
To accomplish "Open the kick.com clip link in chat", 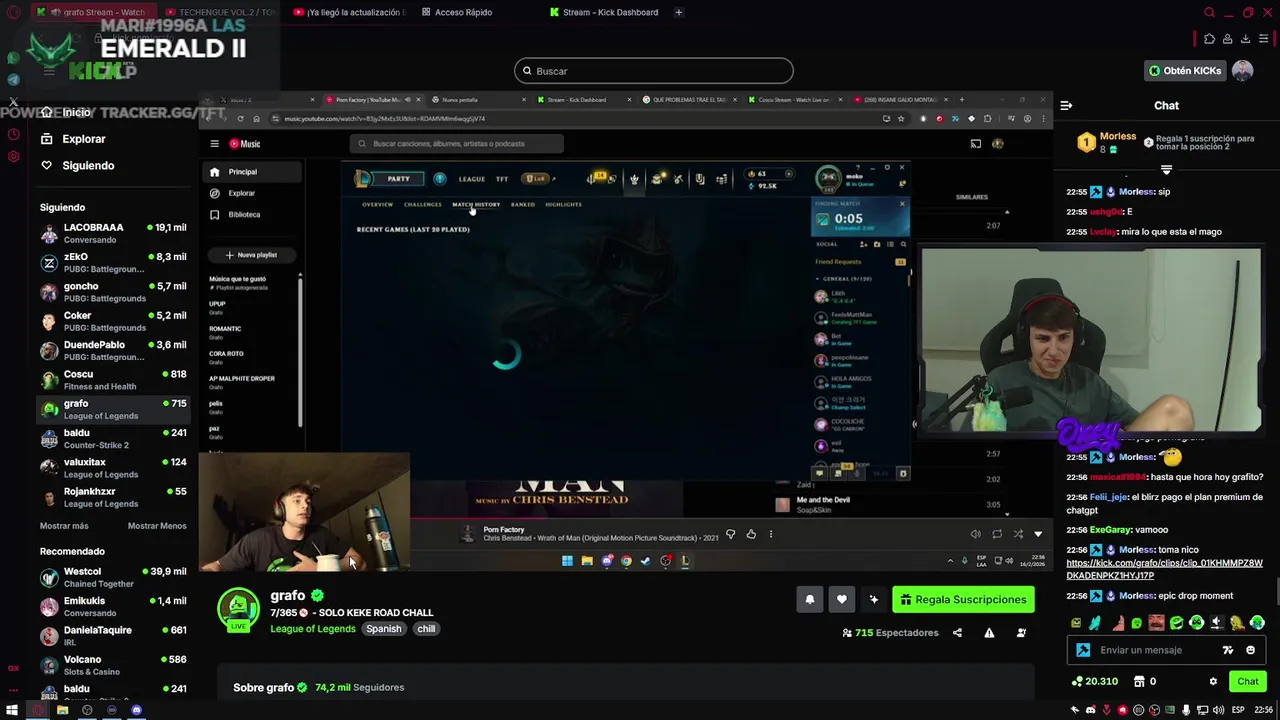I will point(1164,569).
